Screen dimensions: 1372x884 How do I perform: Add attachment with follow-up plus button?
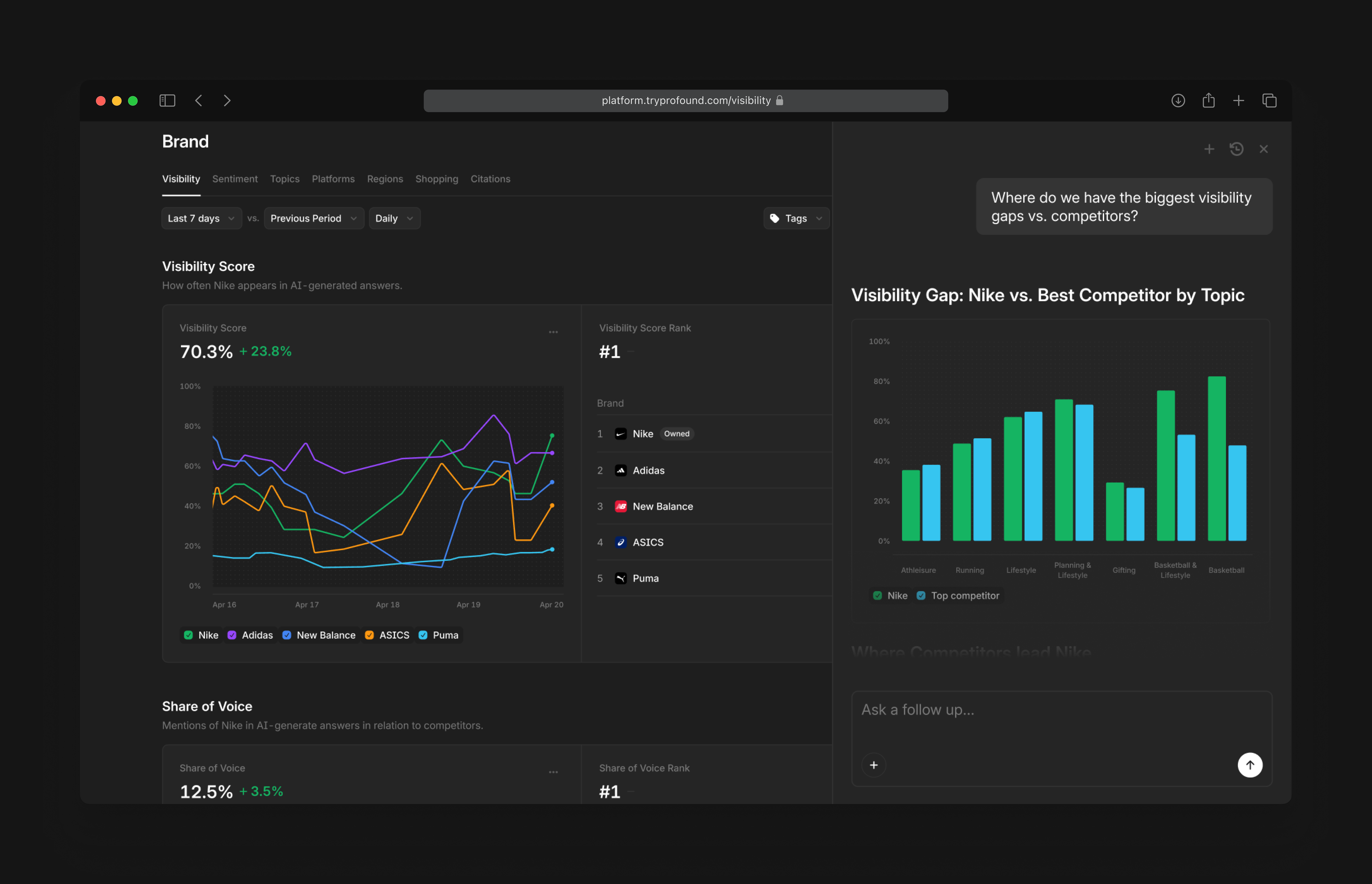[874, 765]
